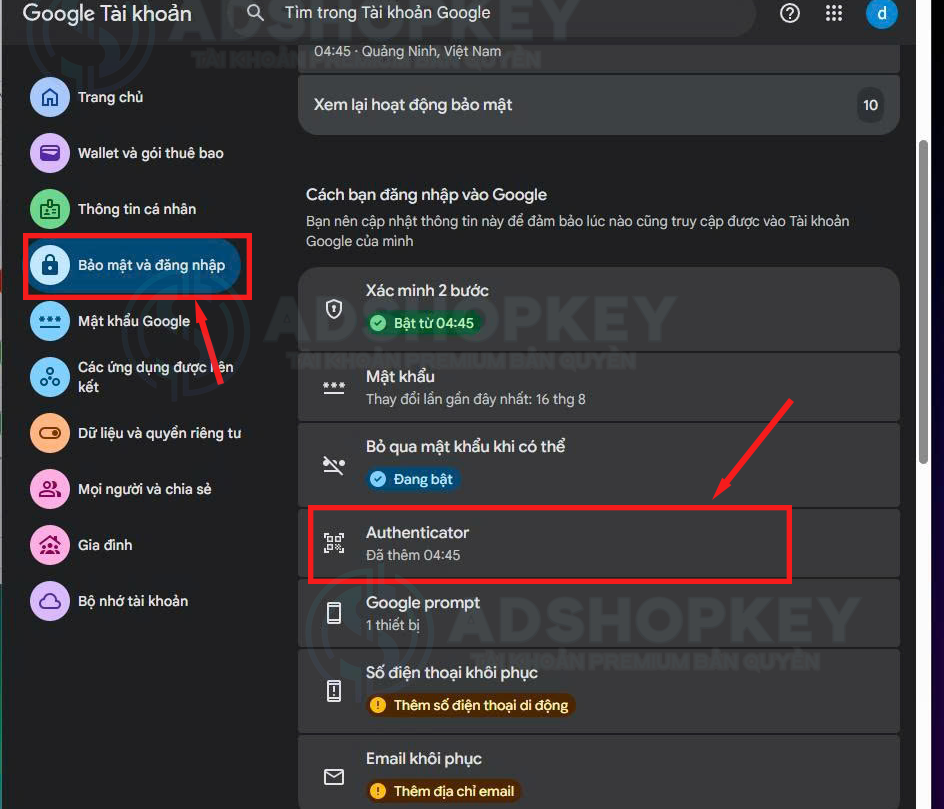The image size is (944, 809).
Task: Click the Gia đình house icon
Action: [50, 545]
